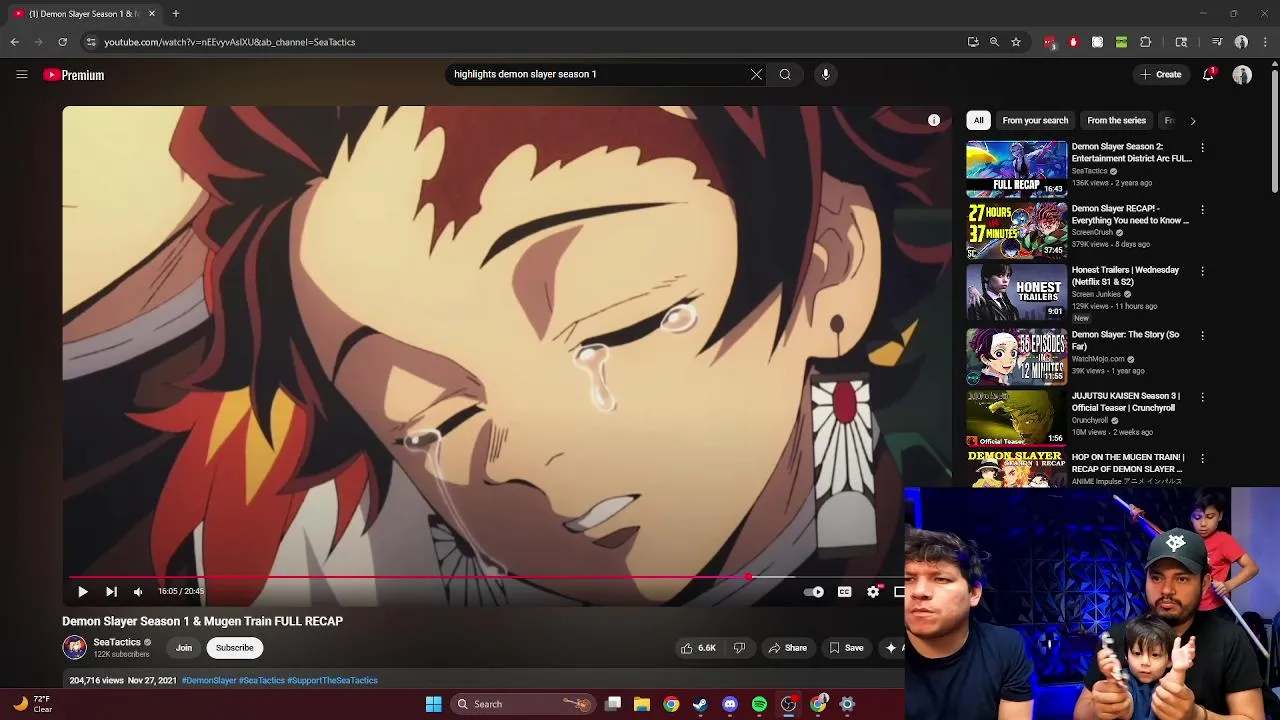The image size is (1280, 720).
Task: Reload the page
Action: pos(62,42)
